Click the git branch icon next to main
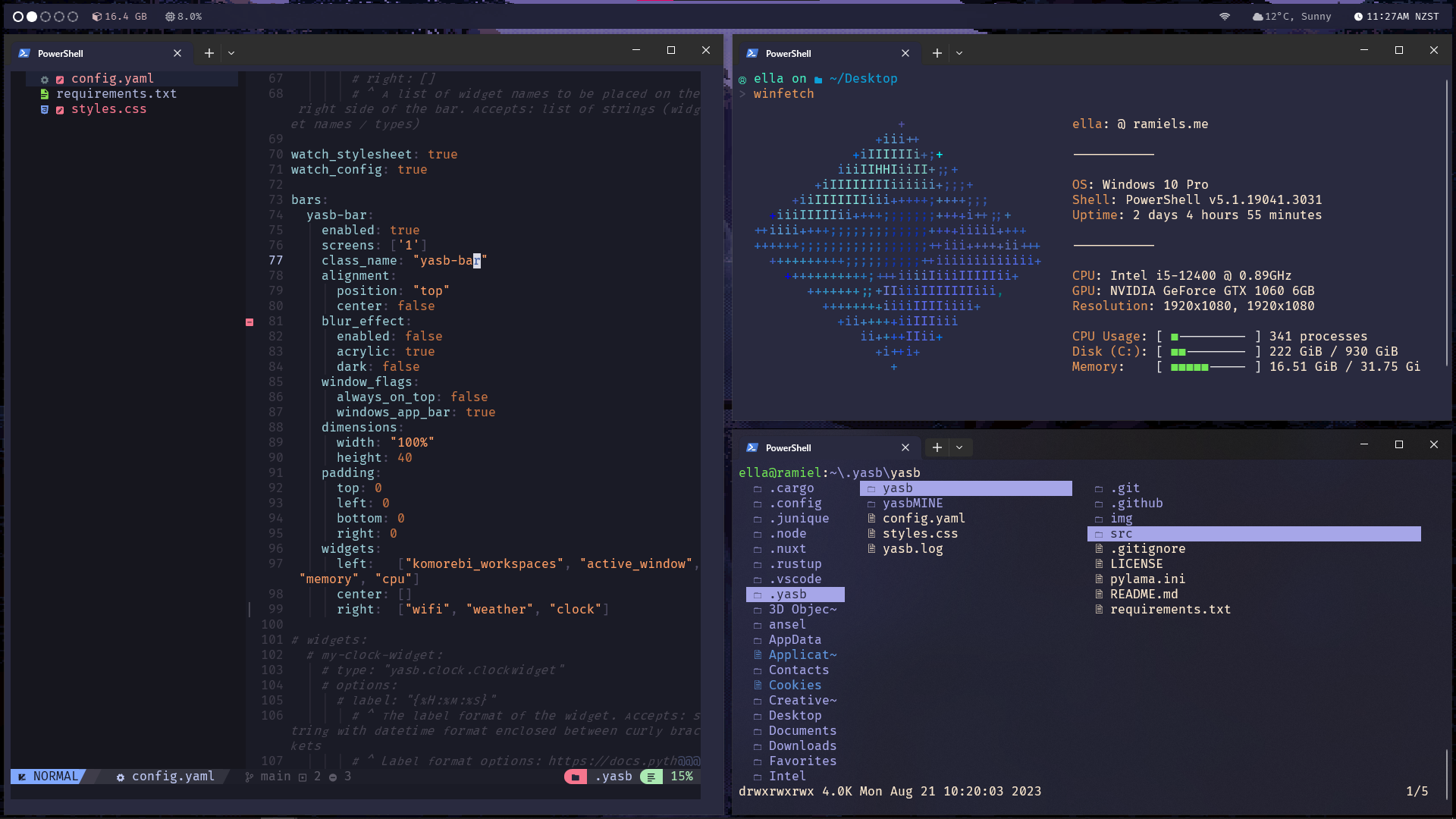This screenshot has height=819, width=1456. [249, 777]
